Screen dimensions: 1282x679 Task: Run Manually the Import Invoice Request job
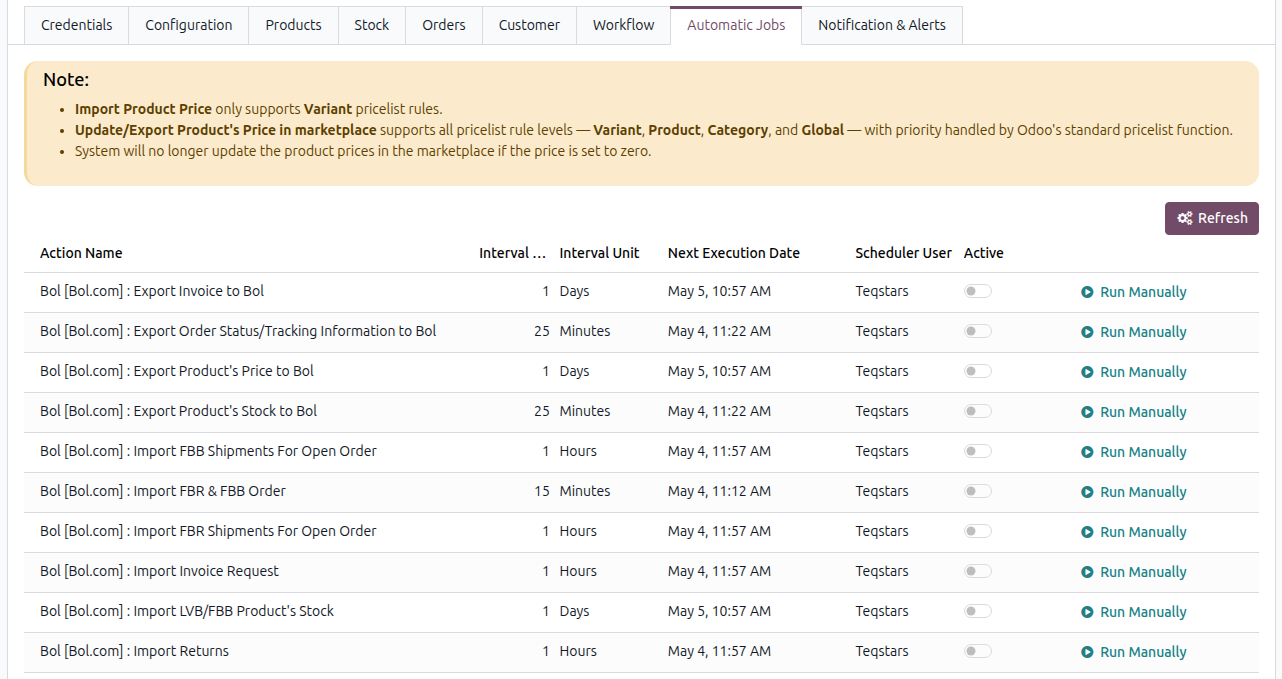(x=1143, y=572)
